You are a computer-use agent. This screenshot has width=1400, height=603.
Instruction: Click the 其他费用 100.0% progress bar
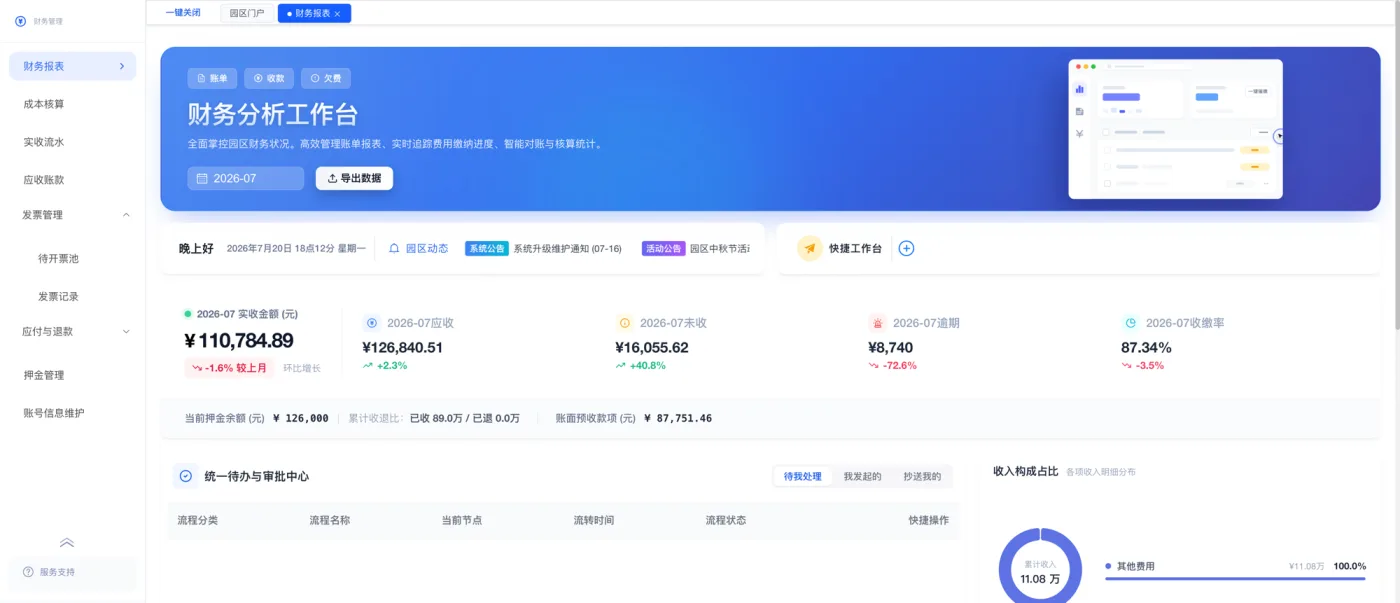coord(1235,578)
